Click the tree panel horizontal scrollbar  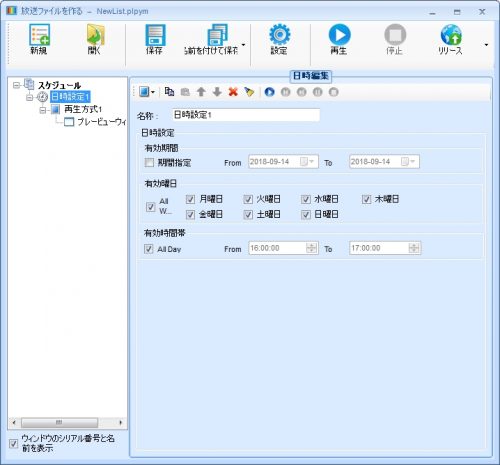tap(67, 423)
